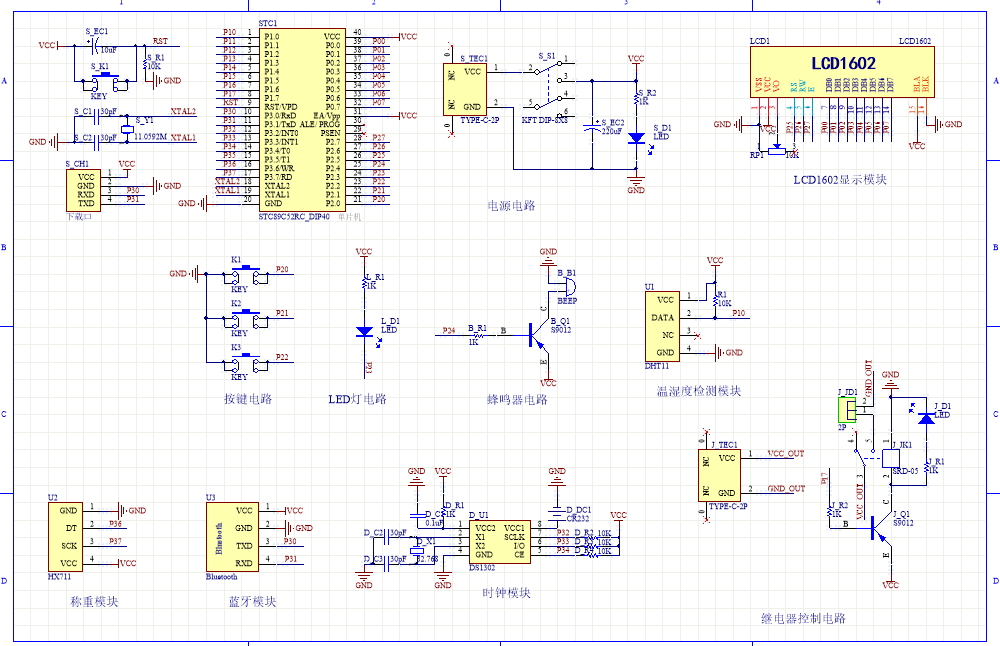This screenshot has height=646, width=1000.
Task: Click the J_R2 1K resistor
Action: tap(830, 511)
